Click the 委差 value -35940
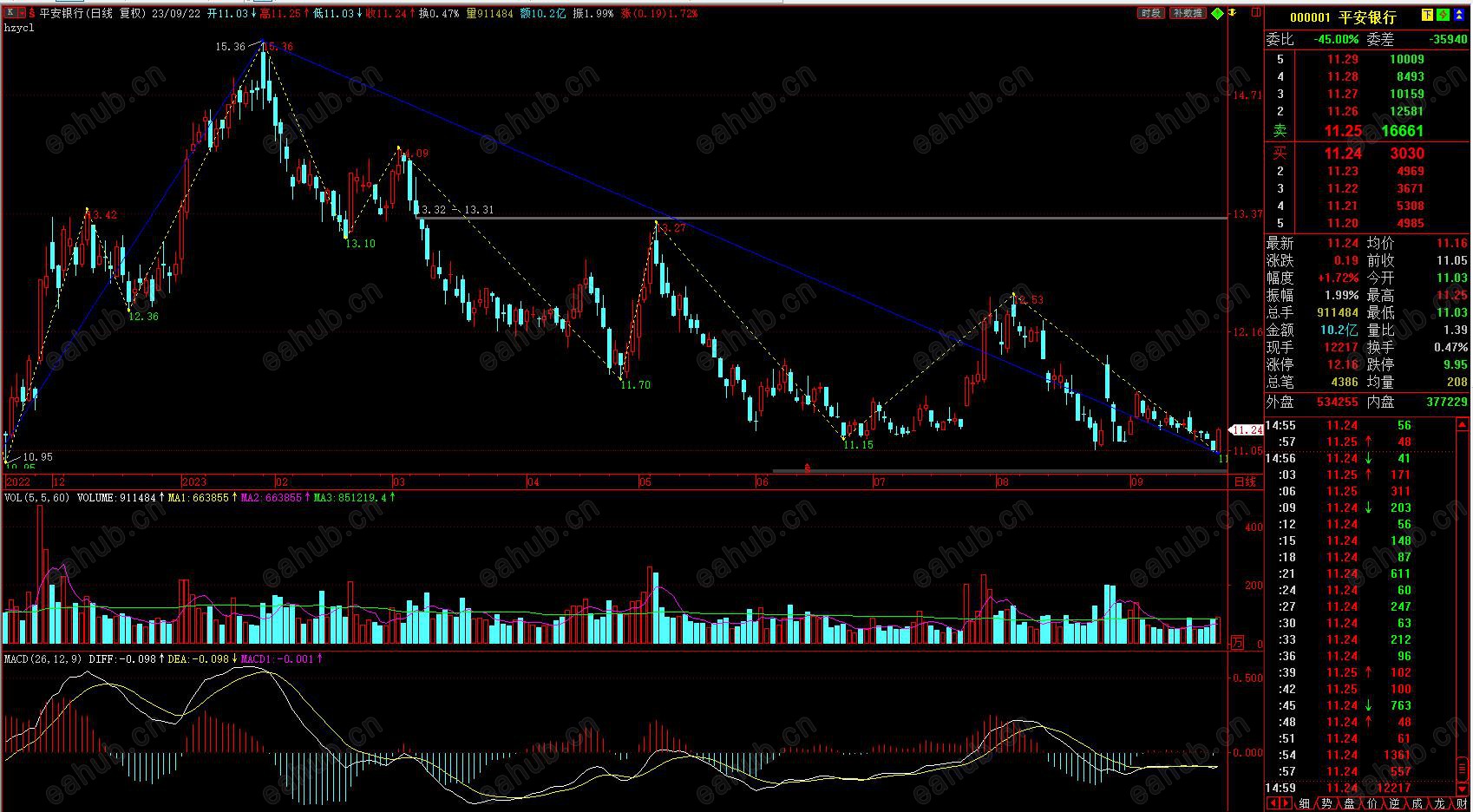The height and width of the screenshot is (812, 1473). (1448, 40)
